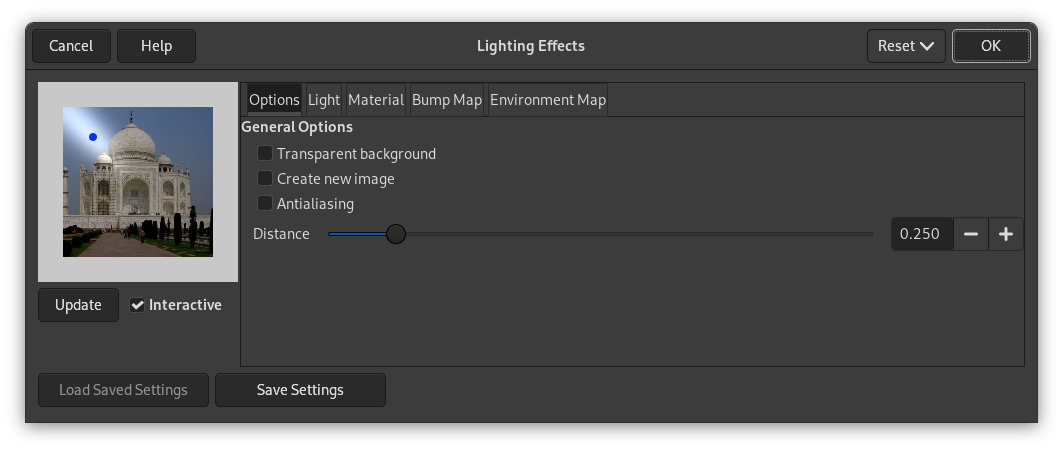Click the Update preview button

click(78, 305)
